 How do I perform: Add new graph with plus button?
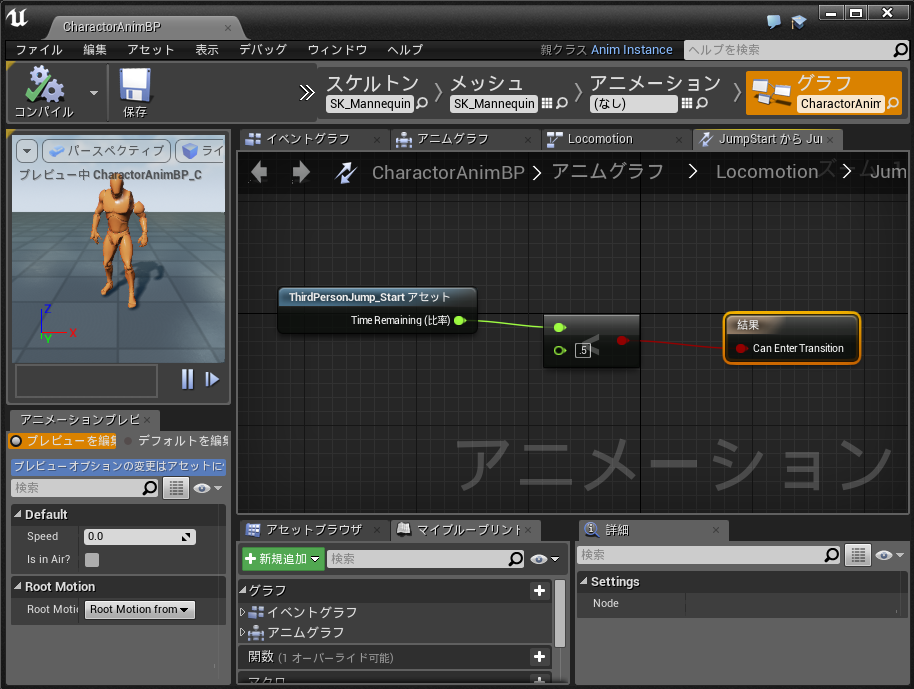tap(539, 590)
